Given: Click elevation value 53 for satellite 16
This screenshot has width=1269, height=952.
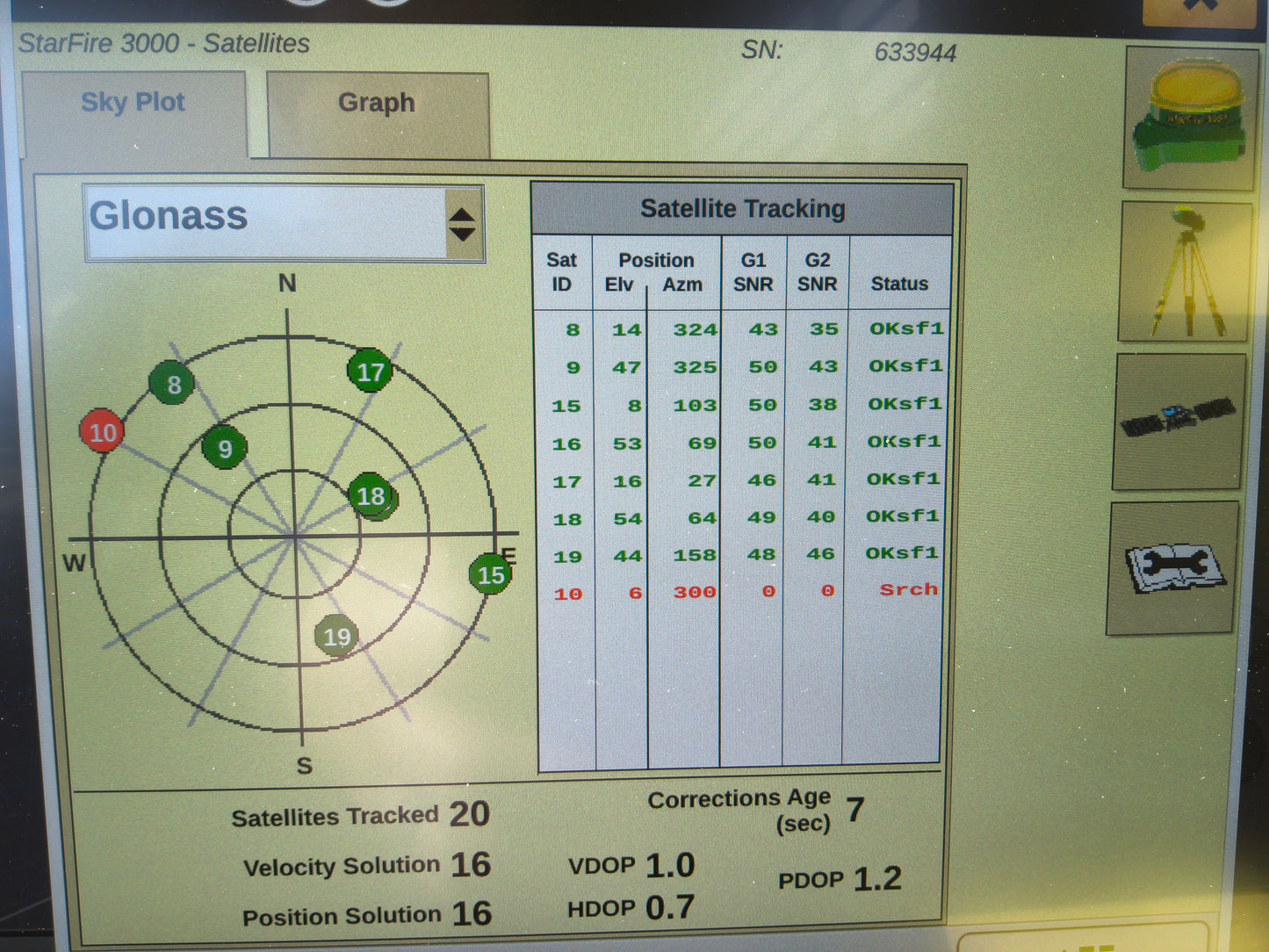Looking at the screenshot, I should tap(627, 444).
